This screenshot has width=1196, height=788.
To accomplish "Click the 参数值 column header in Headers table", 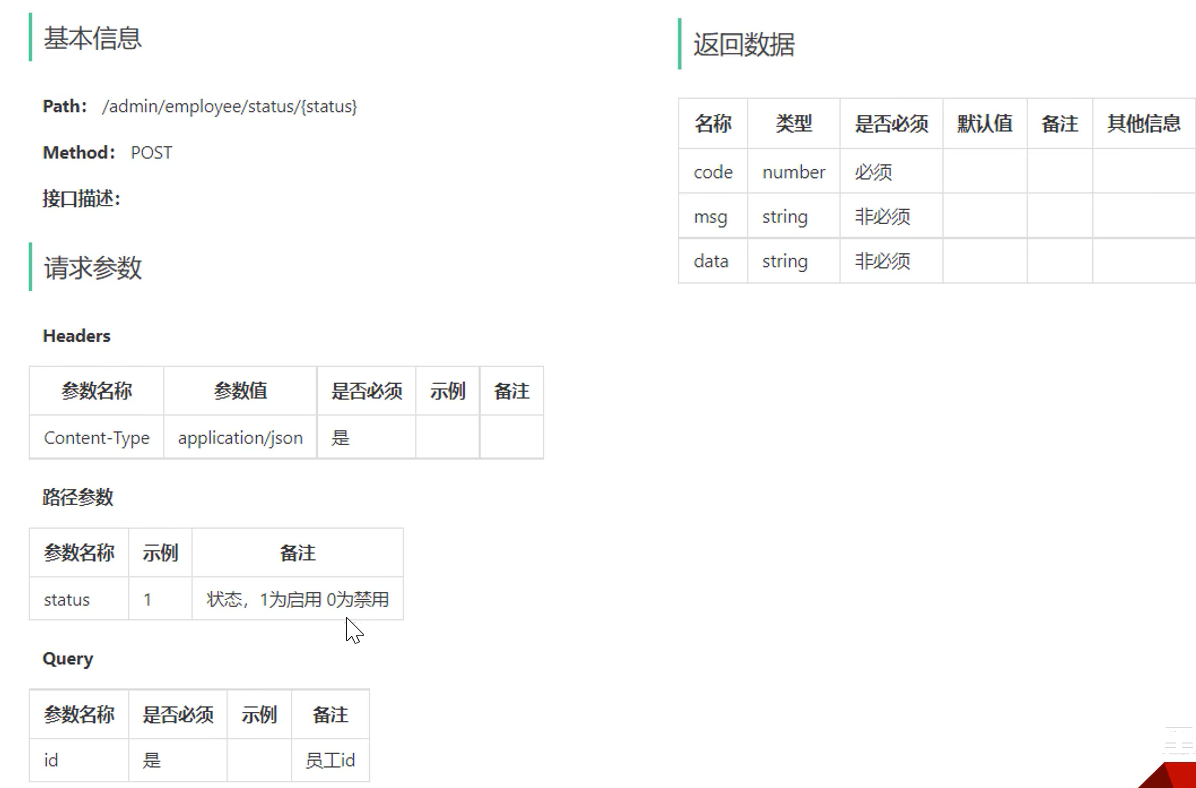I will [x=240, y=391].
